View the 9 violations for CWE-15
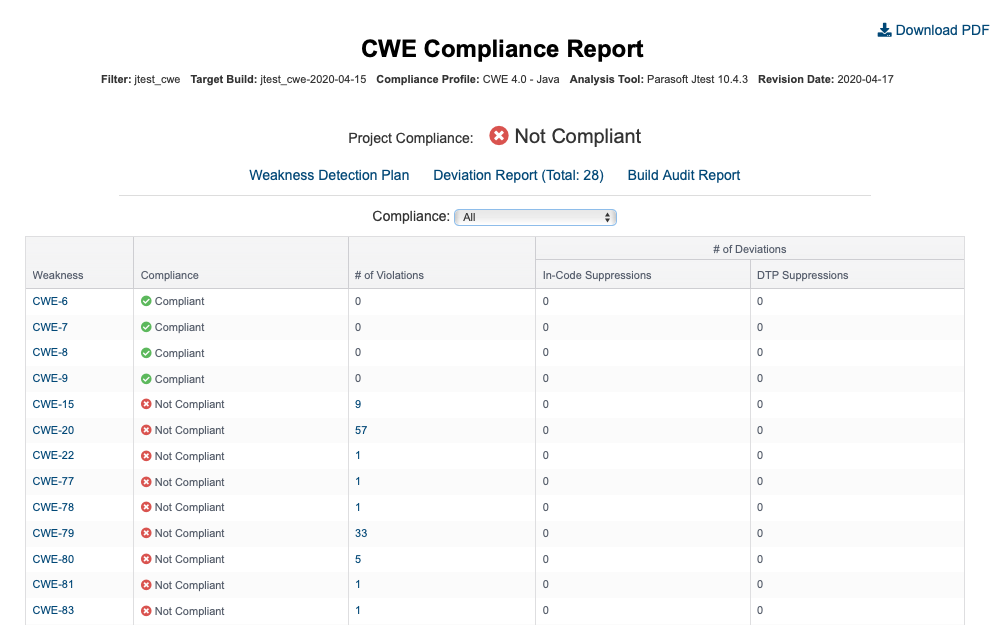This screenshot has height=625, width=995. (x=358, y=404)
